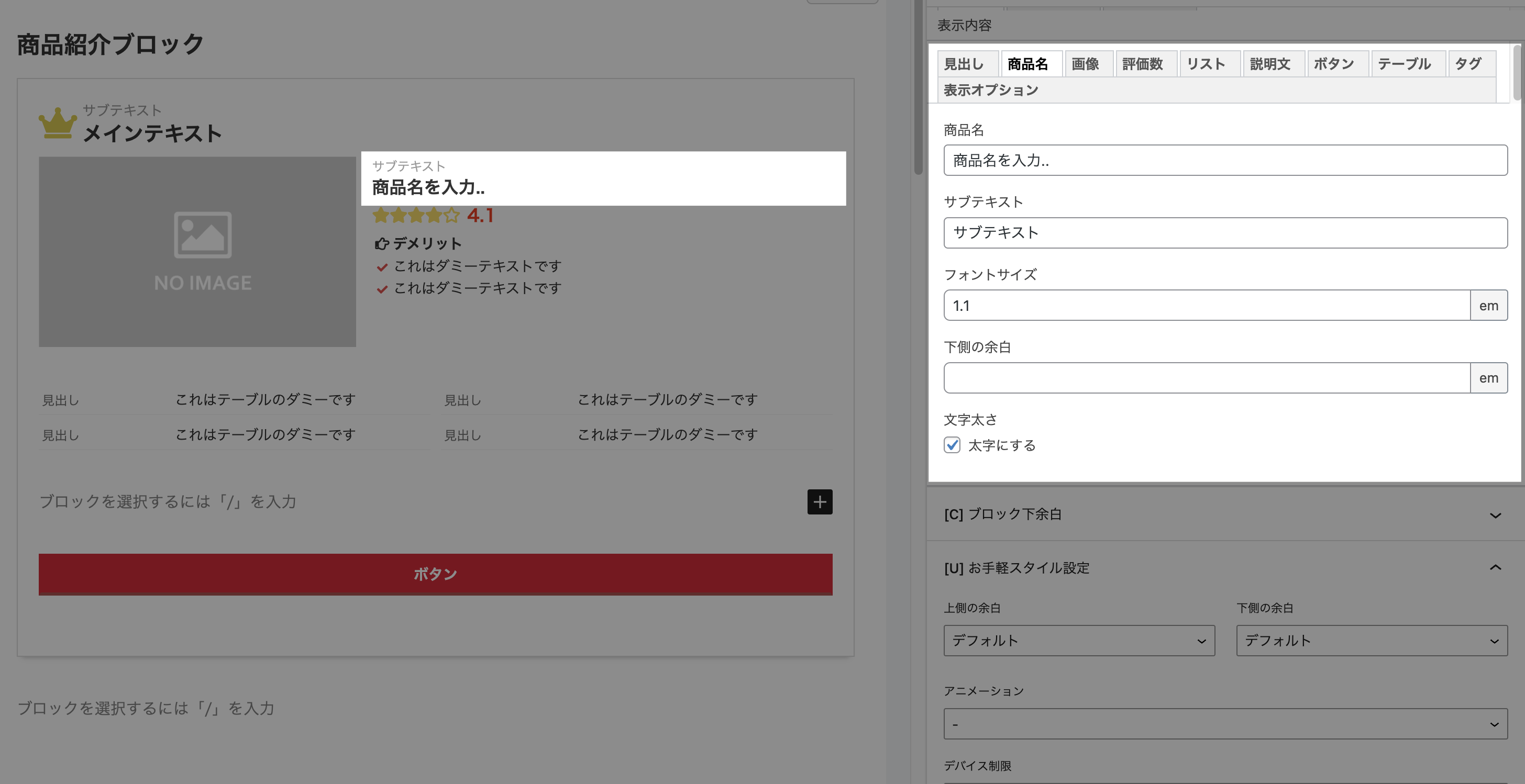Open the 評価数 tab
1525x784 pixels.
[x=1146, y=64]
